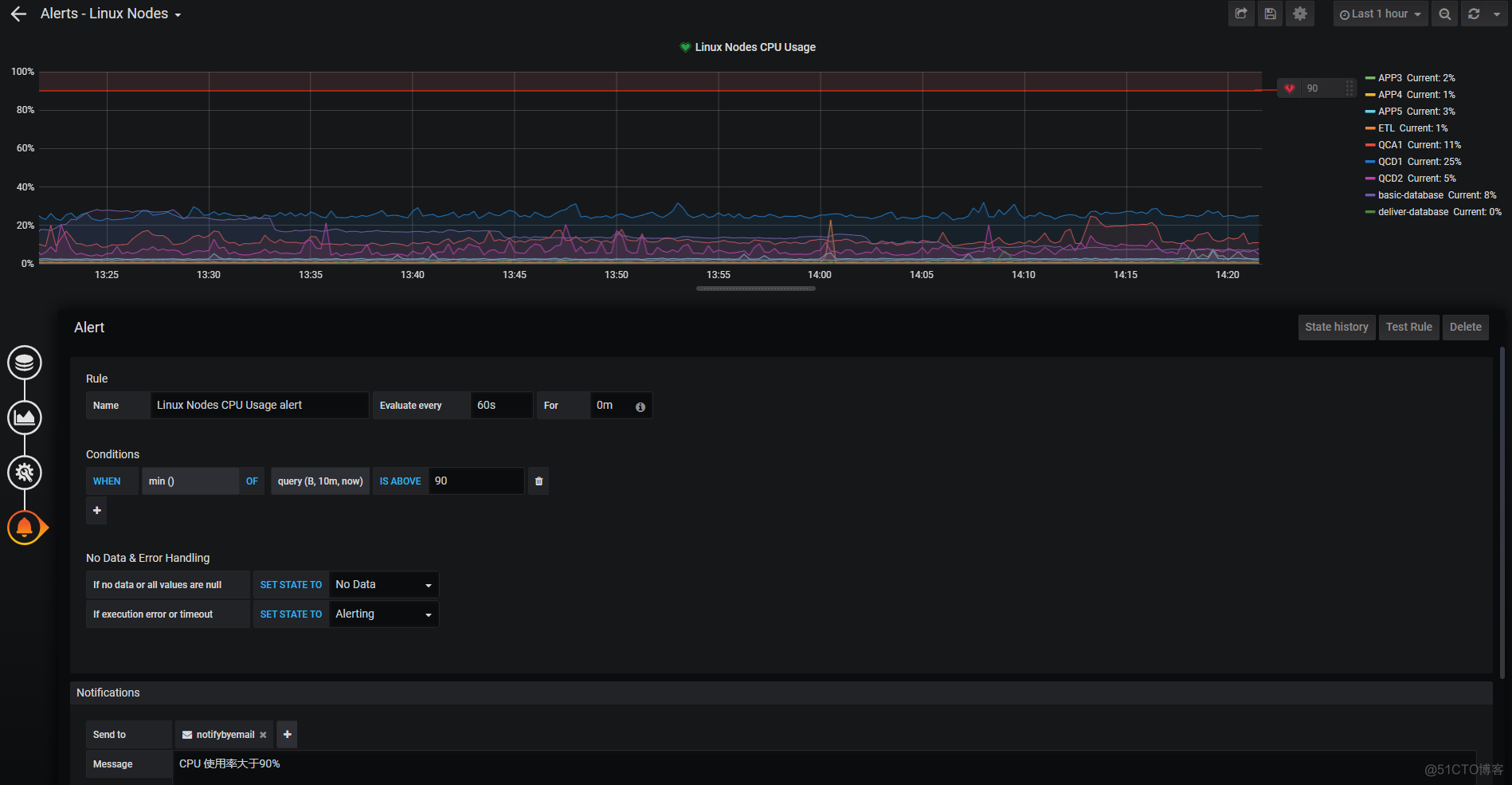Edit the threshold value 90 field
This screenshot has height=785, width=1512.
(476, 481)
